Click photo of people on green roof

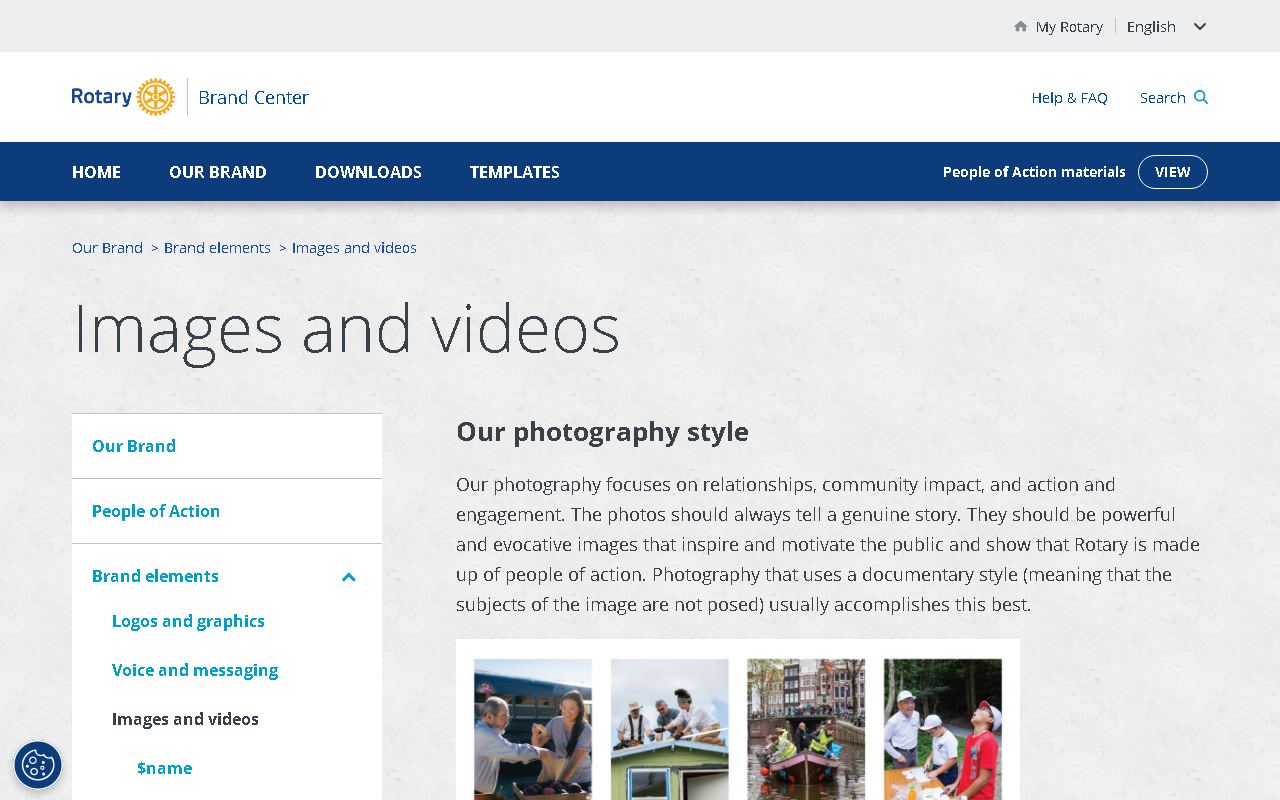[x=670, y=729]
